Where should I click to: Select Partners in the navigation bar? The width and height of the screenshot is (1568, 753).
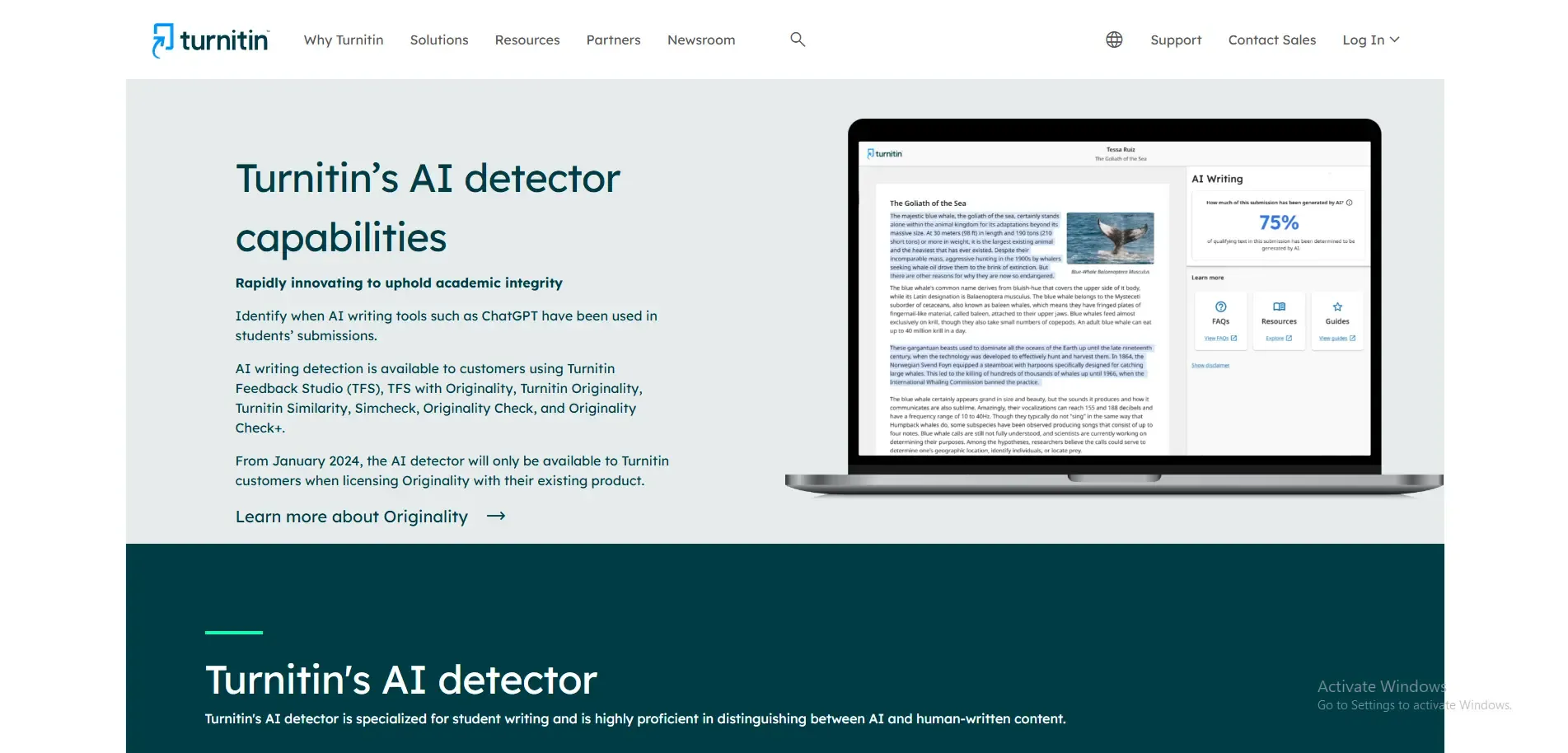[613, 40]
